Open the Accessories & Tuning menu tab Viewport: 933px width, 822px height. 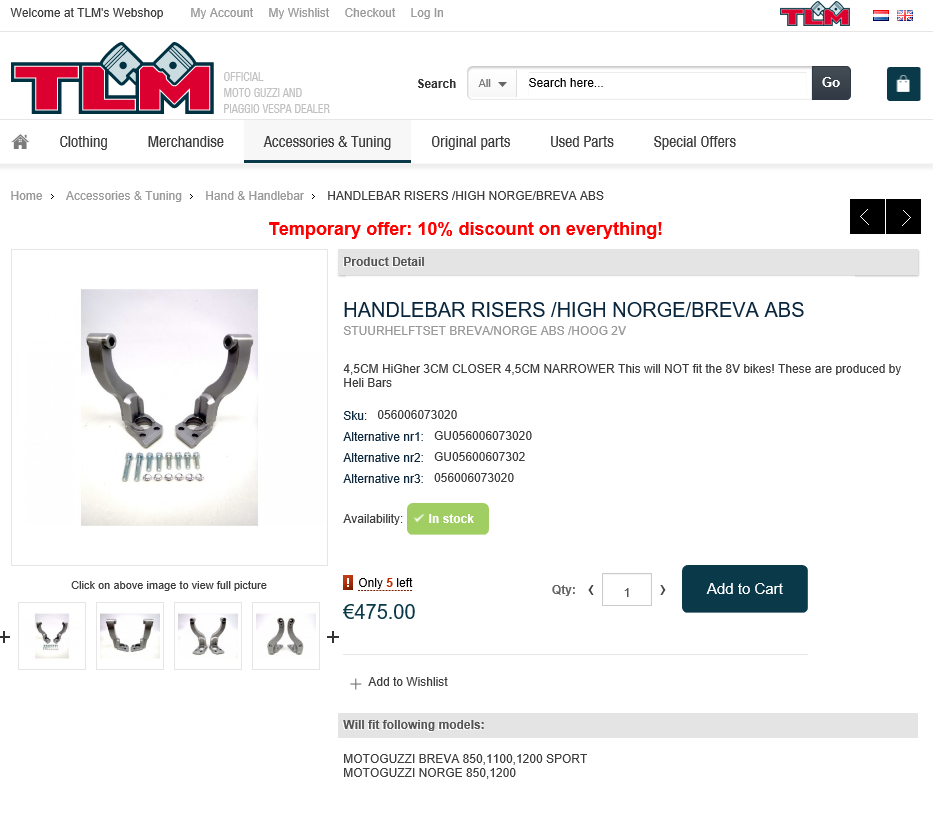point(327,142)
